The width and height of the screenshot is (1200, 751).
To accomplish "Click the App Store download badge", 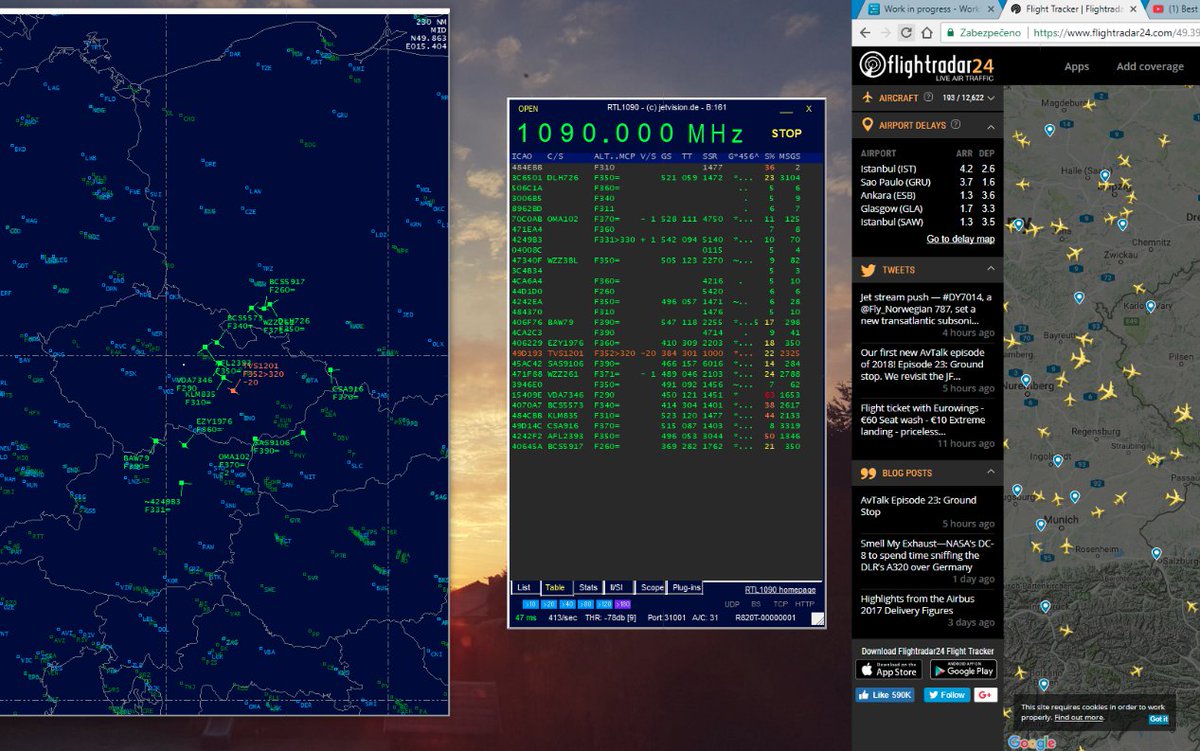I will (x=890, y=670).
